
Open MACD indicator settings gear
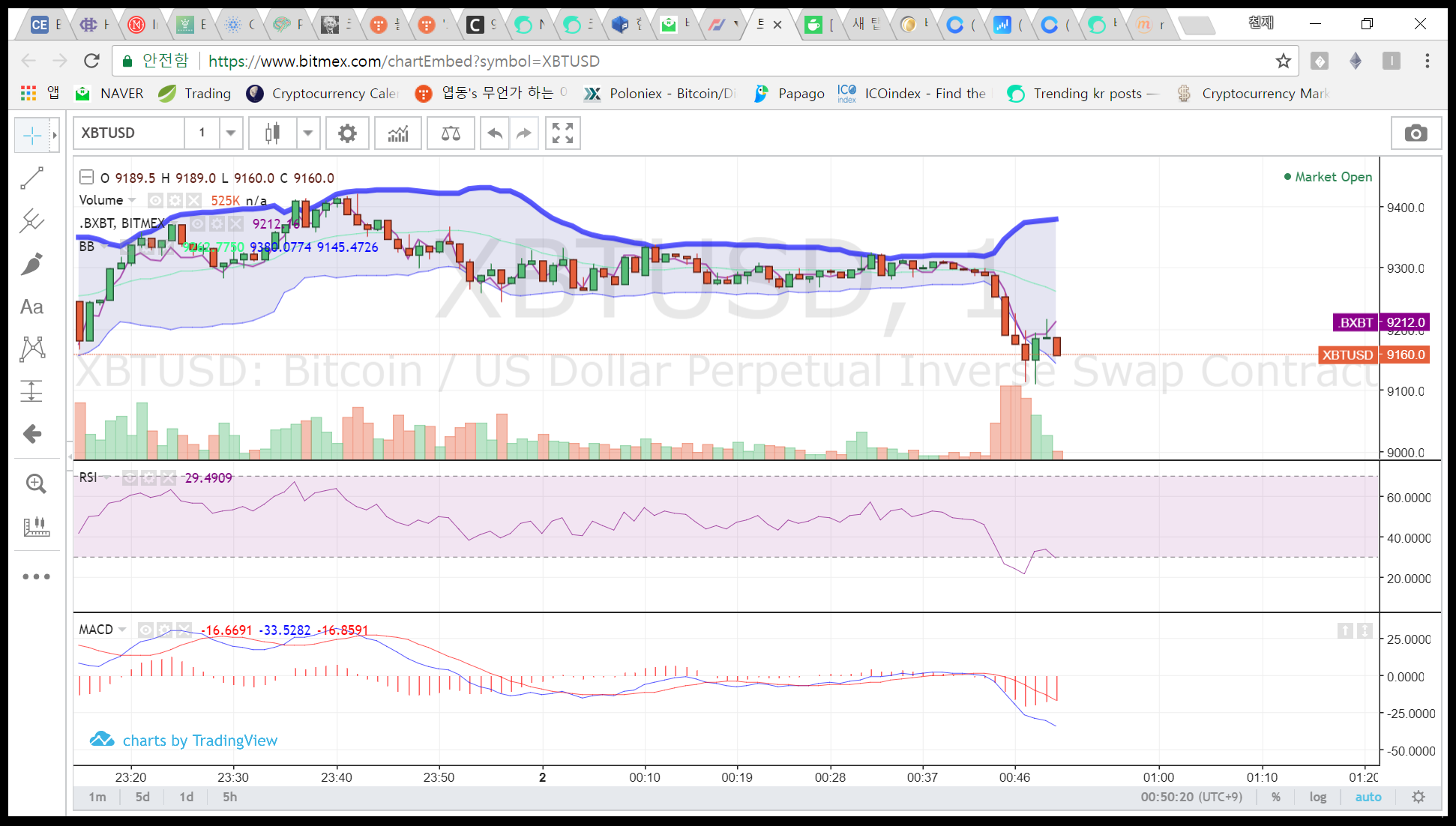(x=165, y=630)
